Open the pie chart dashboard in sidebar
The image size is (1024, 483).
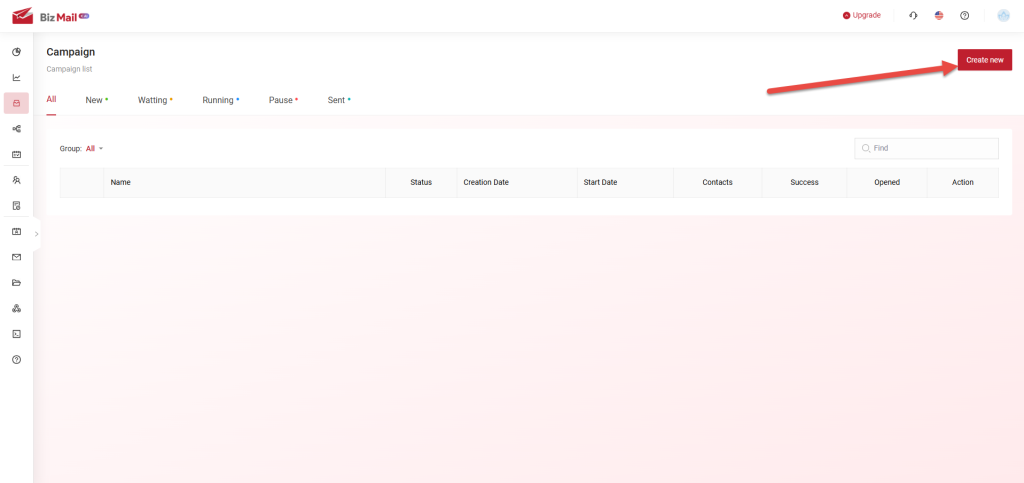coord(16,52)
